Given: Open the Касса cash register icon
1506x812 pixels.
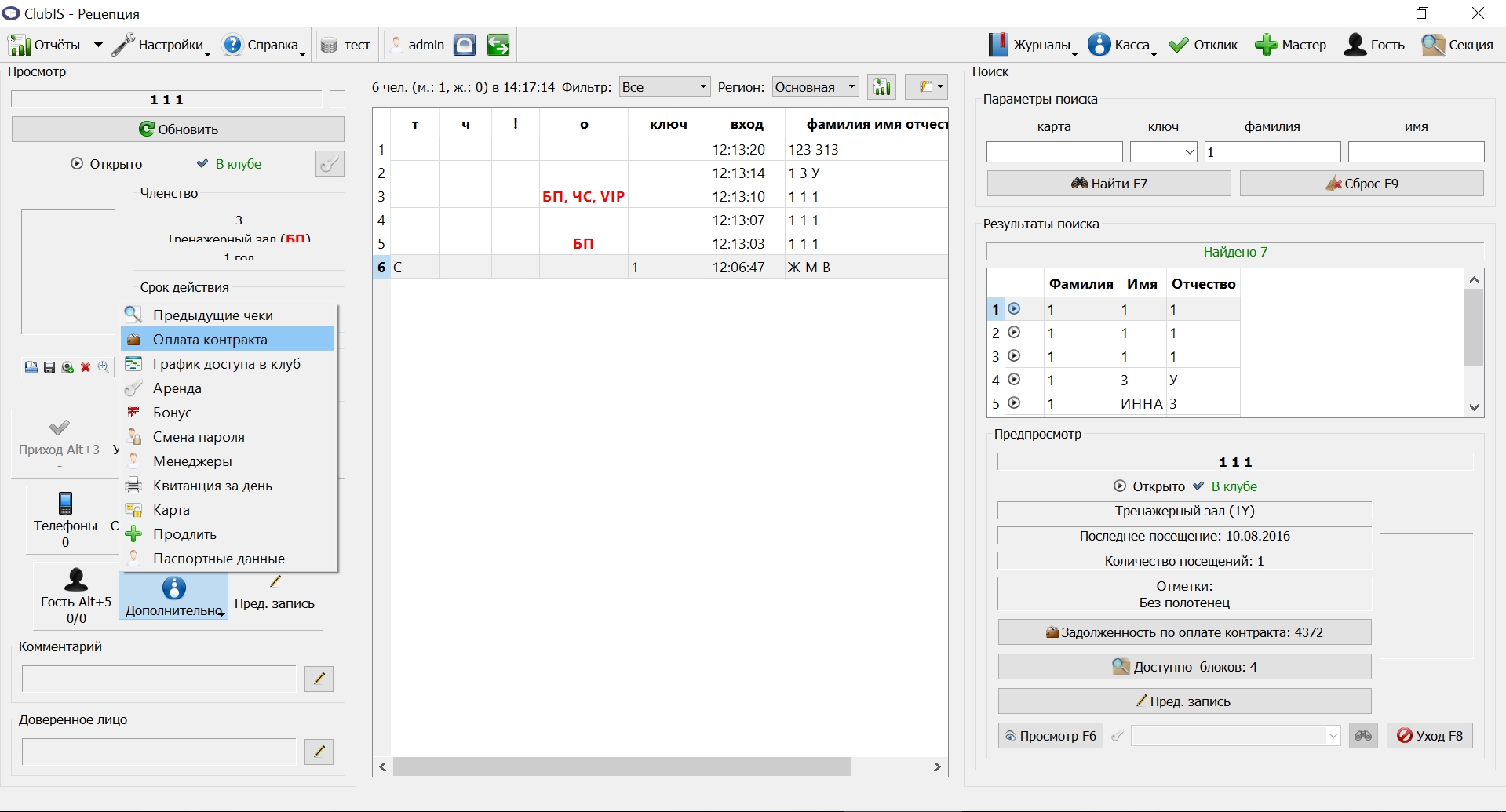Looking at the screenshot, I should 1099,45.
